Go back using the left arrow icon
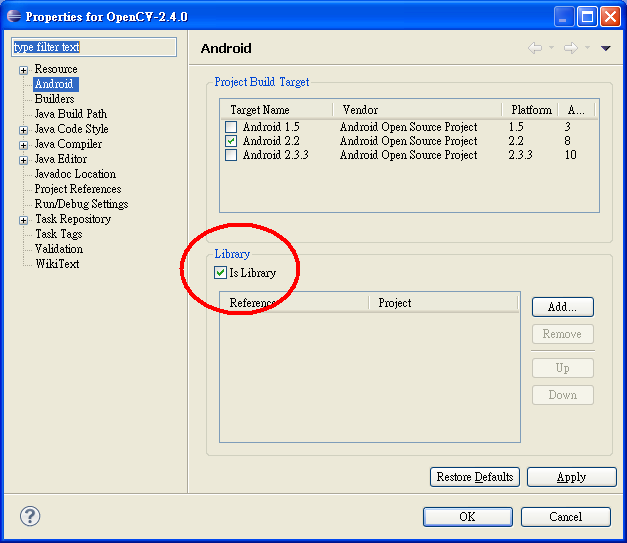 pyautogui.click(x=535, y=48)
